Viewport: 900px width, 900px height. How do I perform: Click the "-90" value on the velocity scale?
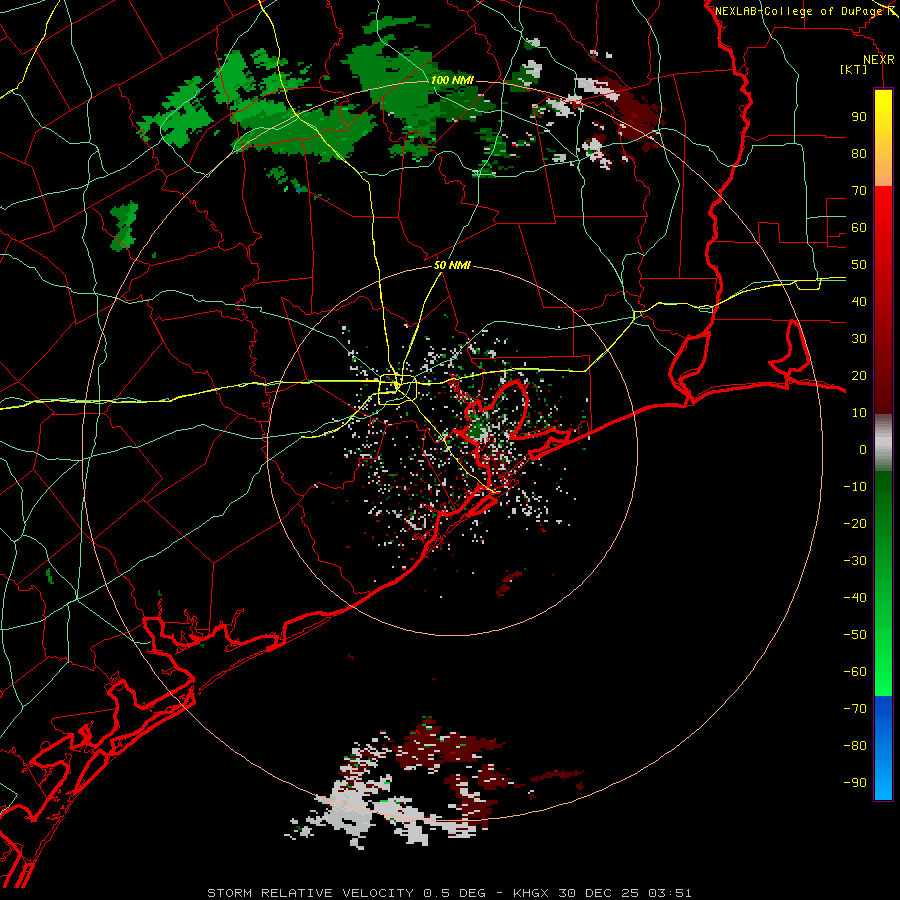(855, 783)
